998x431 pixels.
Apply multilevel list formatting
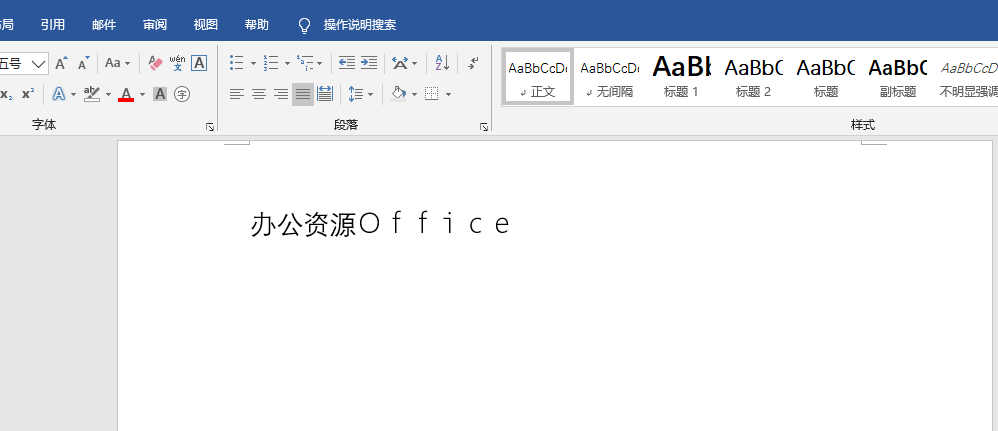click(305, 63)
